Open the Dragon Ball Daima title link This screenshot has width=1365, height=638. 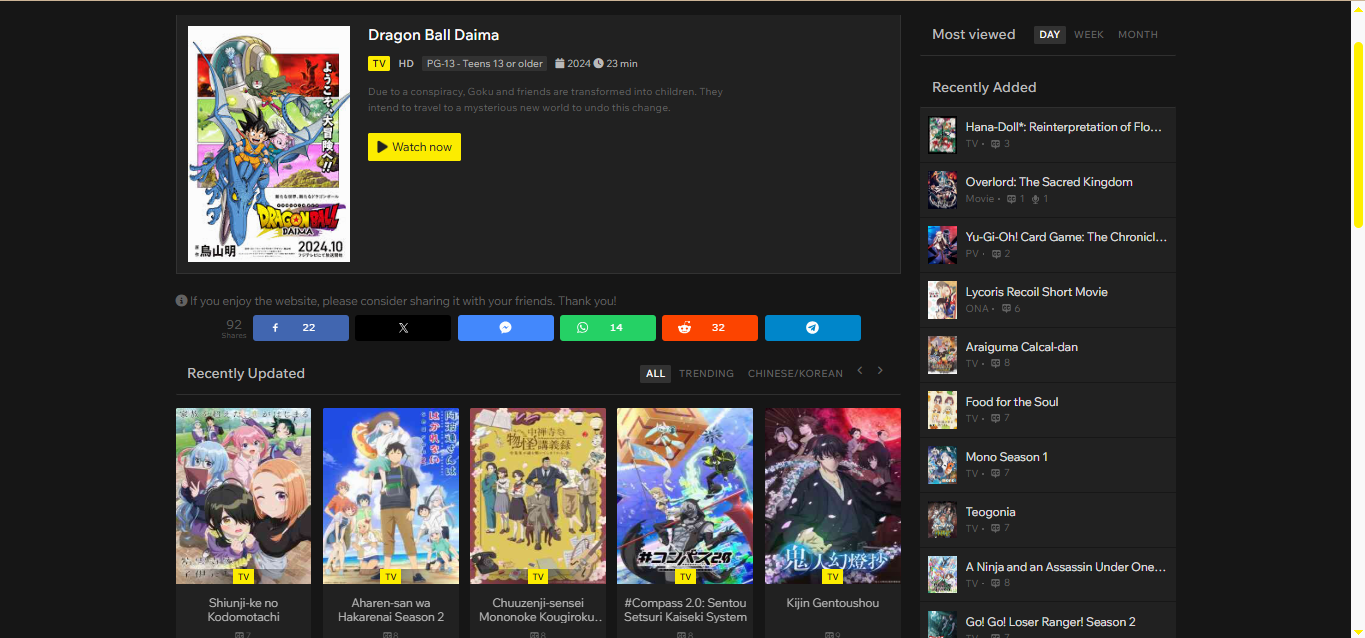433,35
